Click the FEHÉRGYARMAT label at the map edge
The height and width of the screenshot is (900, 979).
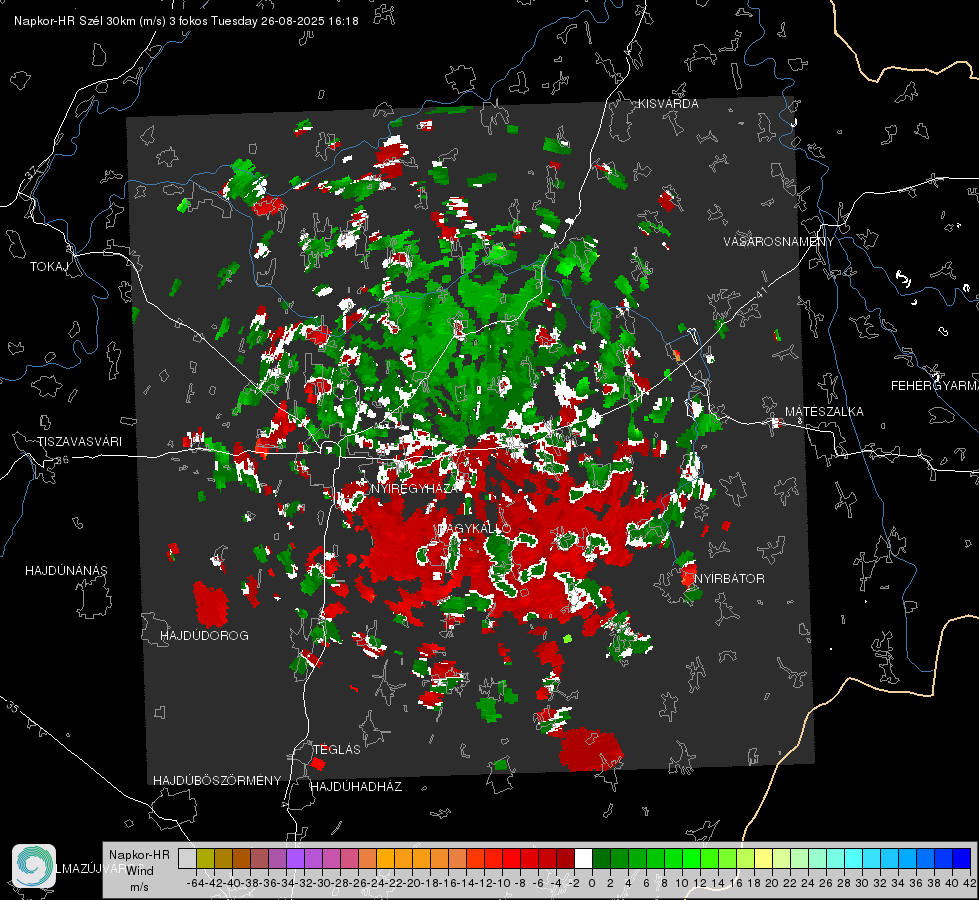click(934, 386)
